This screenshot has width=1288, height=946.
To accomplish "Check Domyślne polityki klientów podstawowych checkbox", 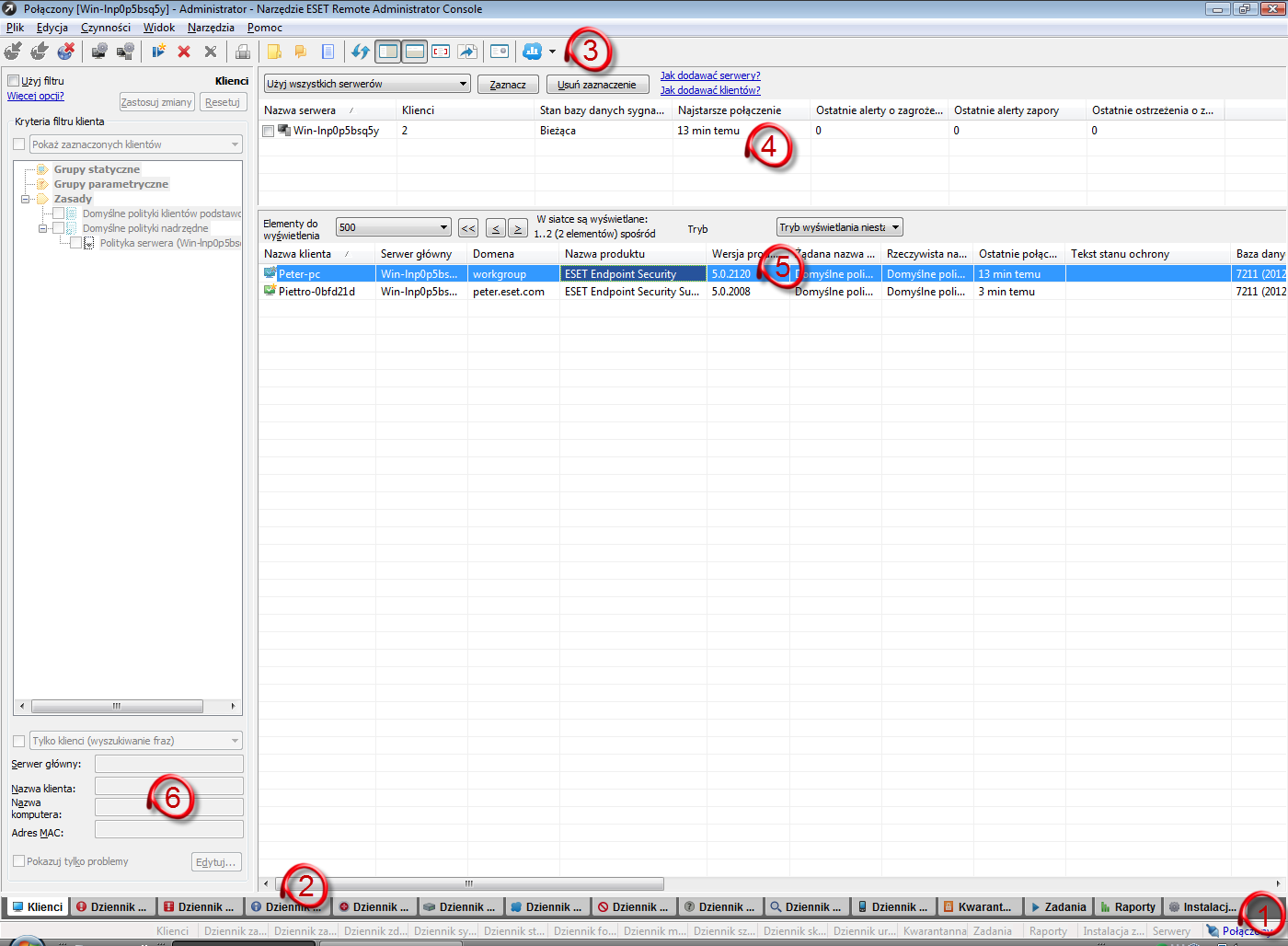I will click(59, 213).
